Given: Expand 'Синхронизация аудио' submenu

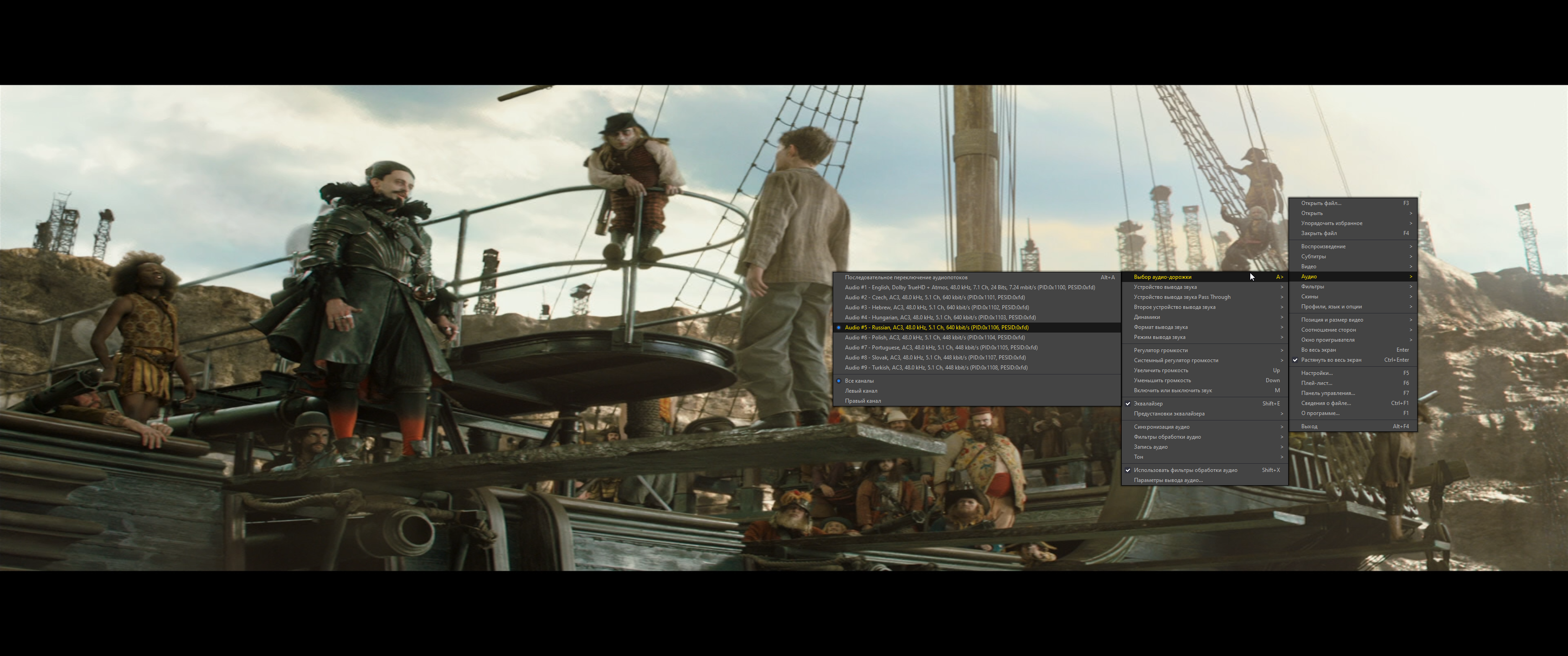Looking at the screenshot, I should [1205, 427].
